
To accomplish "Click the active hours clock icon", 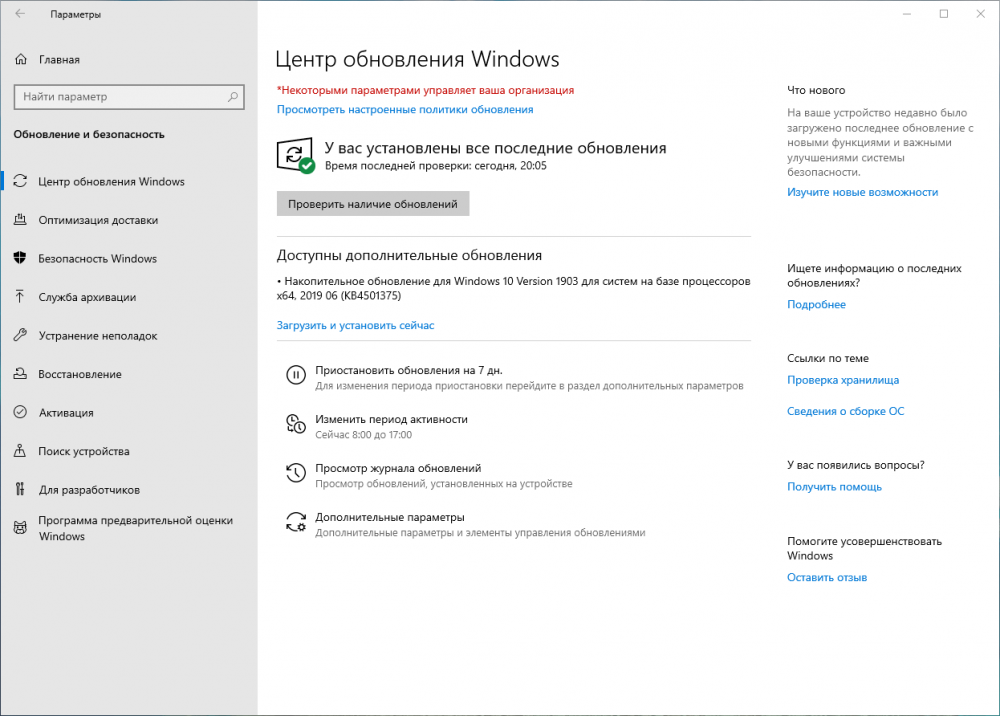I will 295,424.
